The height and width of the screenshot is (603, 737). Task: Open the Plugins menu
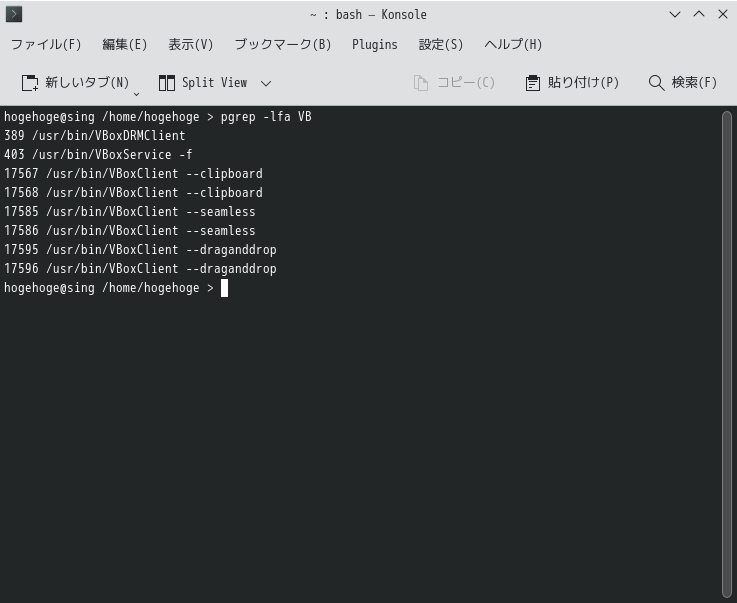pyautogui.click(x=375, y=44)
